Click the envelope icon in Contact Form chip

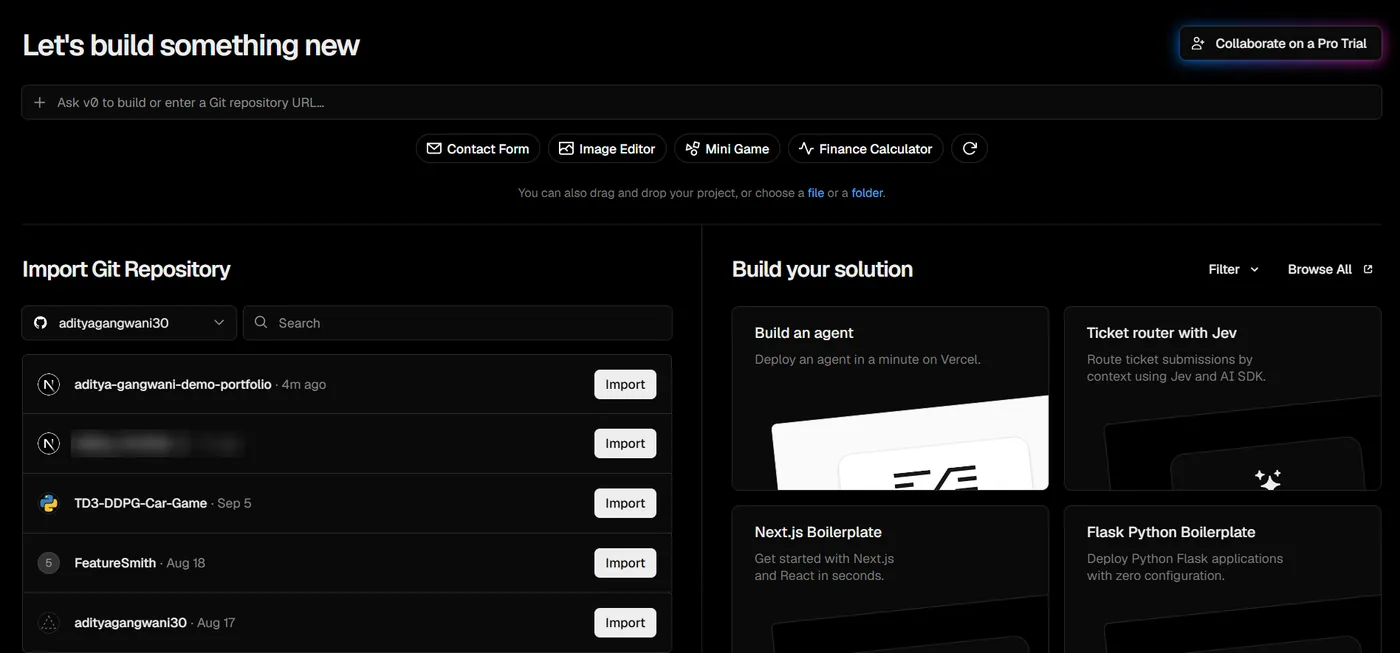[x=434, y=148]
